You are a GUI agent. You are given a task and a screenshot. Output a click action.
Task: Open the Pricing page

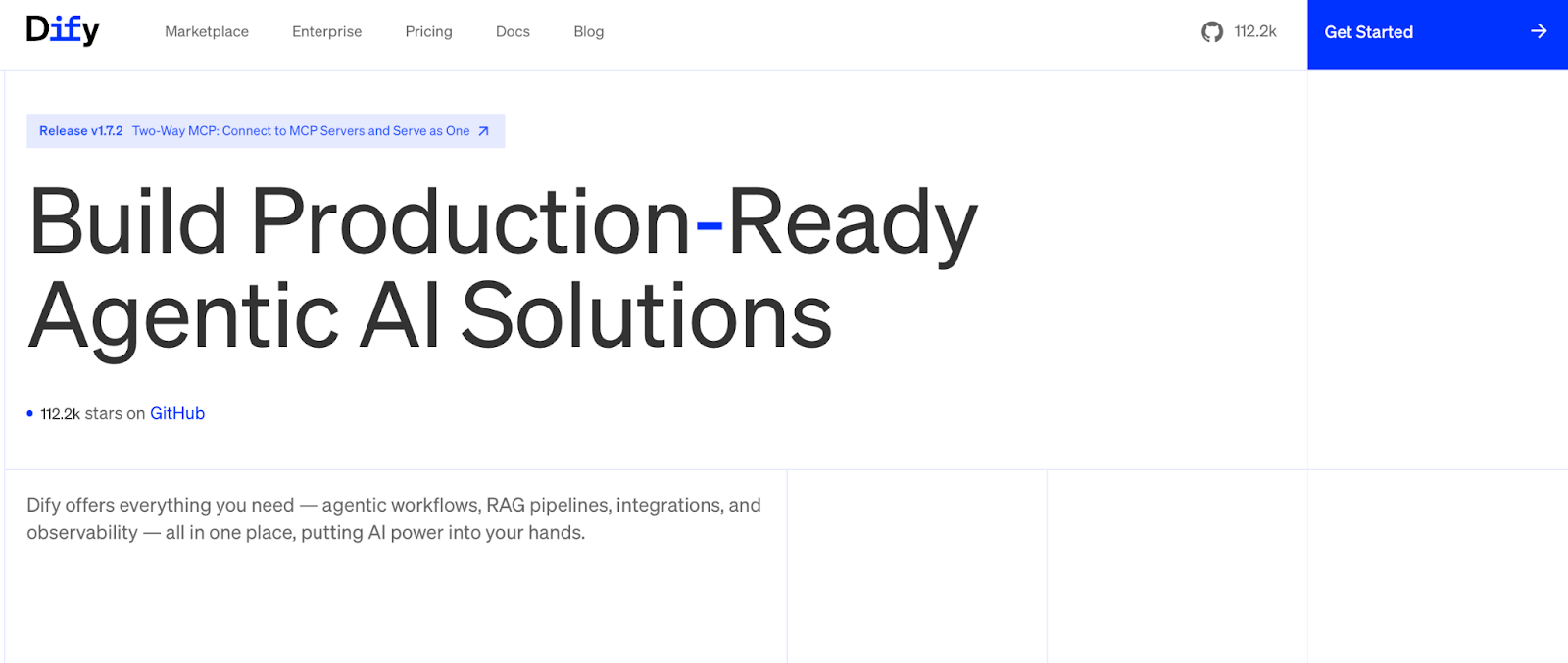point(428,32)
